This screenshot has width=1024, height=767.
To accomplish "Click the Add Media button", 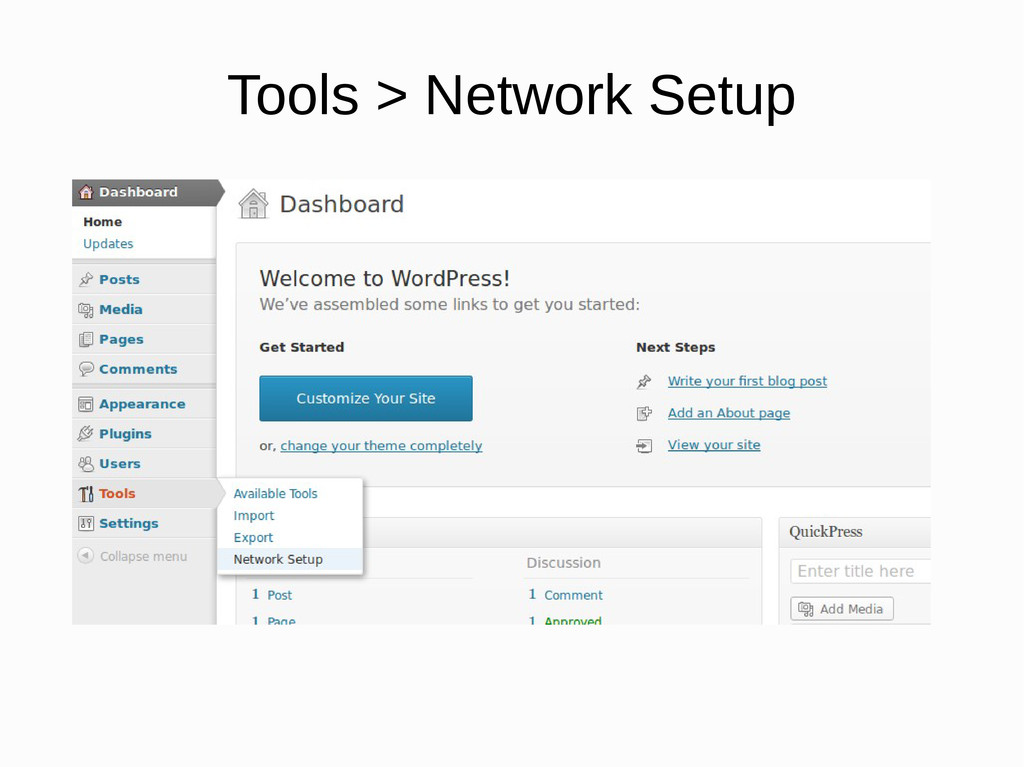I will coord(842,609).
